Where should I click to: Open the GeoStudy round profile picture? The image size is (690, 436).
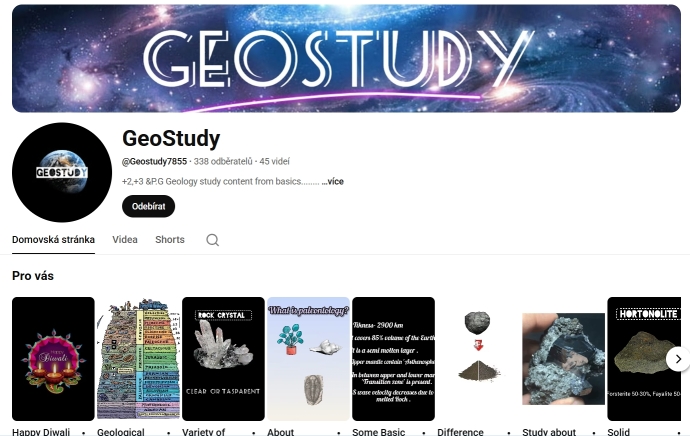[62, 172]
